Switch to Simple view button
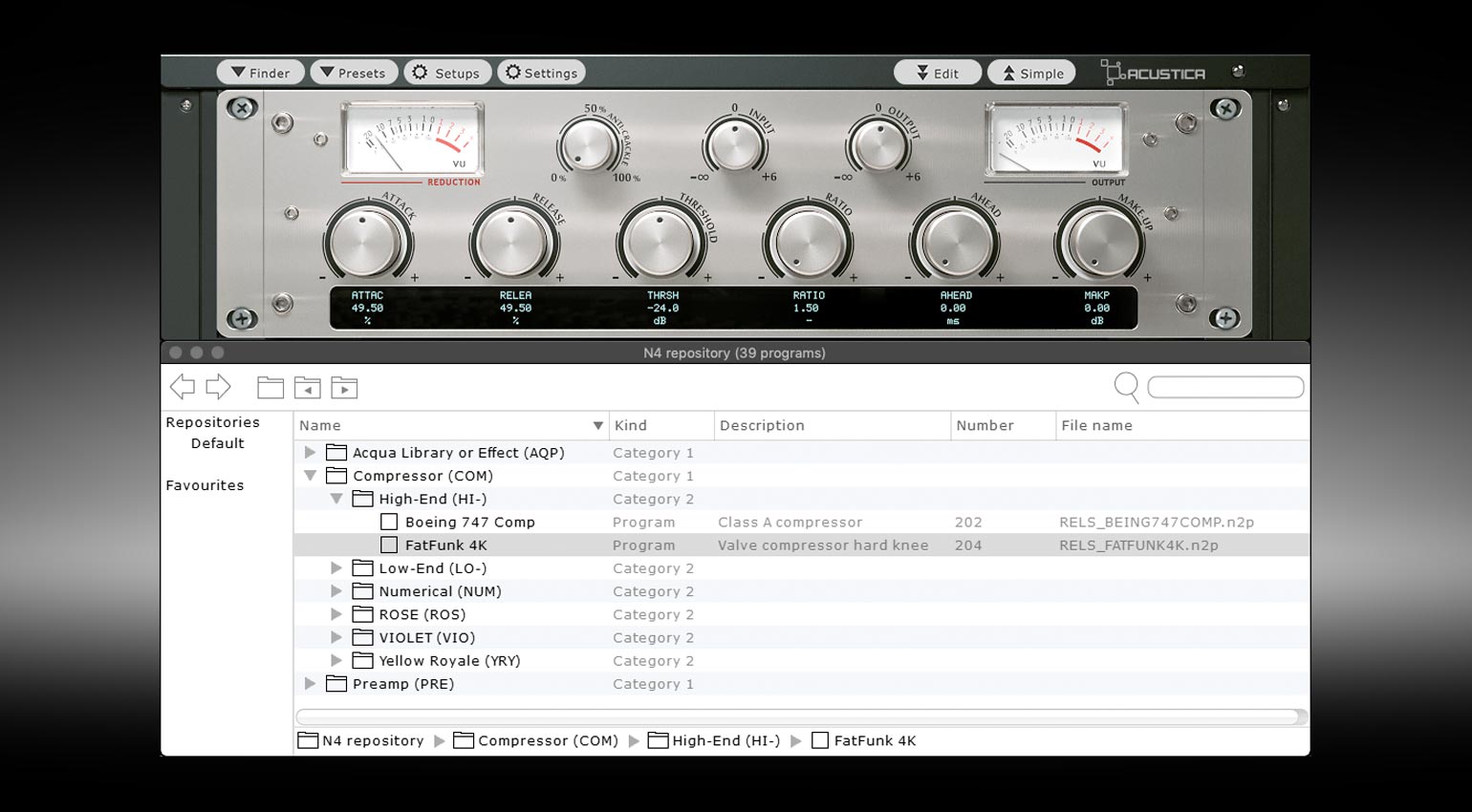Screen dimensions: 1472x812 tap(1031, 73)
